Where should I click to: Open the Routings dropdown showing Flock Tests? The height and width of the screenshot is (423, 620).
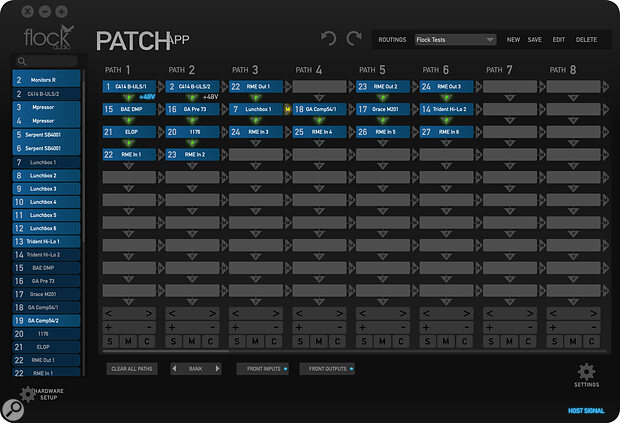tap(456, 40)
